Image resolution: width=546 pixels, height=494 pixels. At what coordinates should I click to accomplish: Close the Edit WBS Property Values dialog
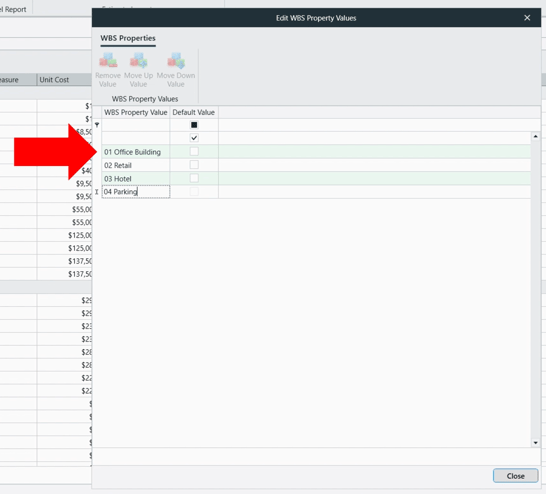coord(527,18)
